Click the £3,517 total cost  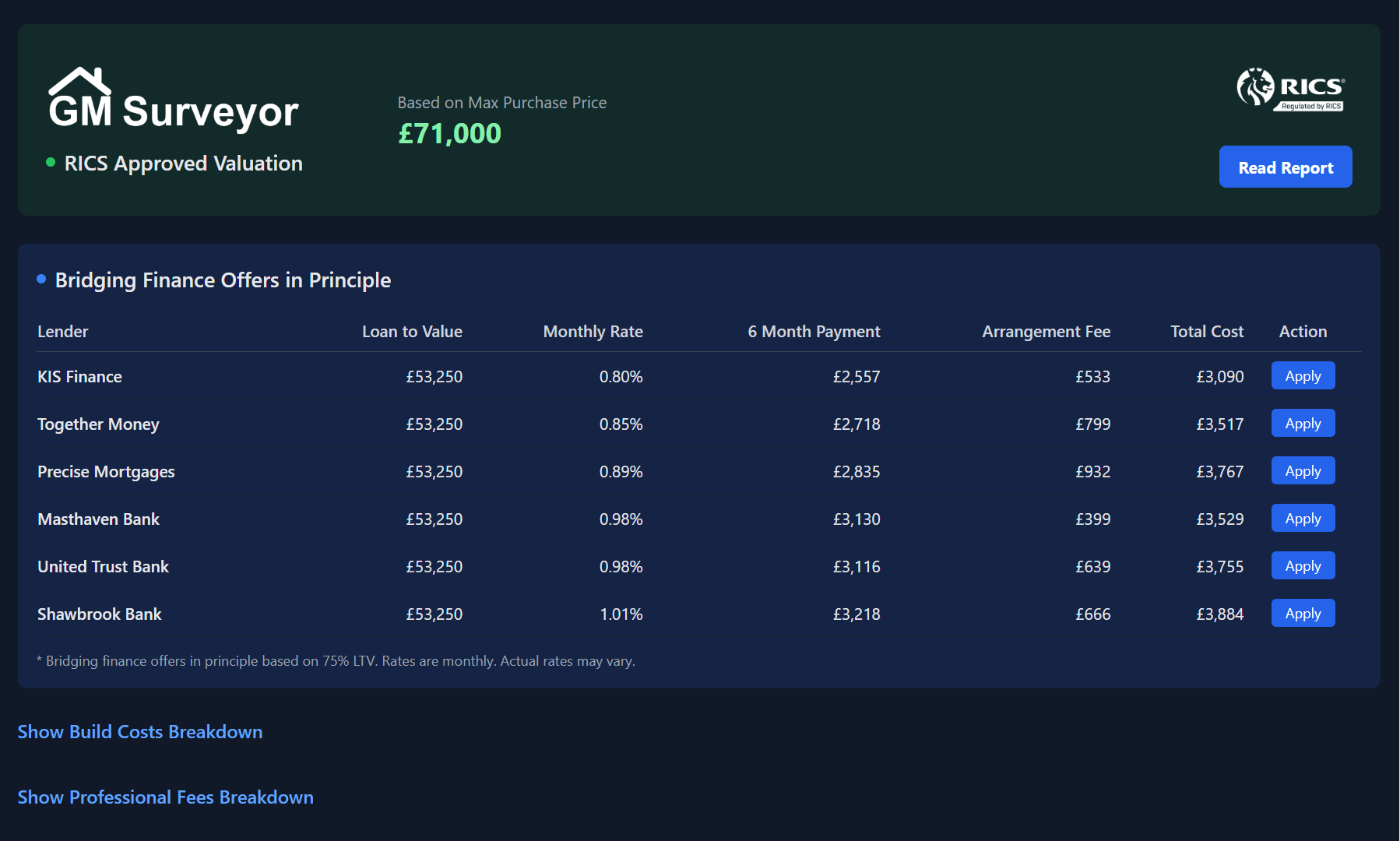[x=1220, y=424]
